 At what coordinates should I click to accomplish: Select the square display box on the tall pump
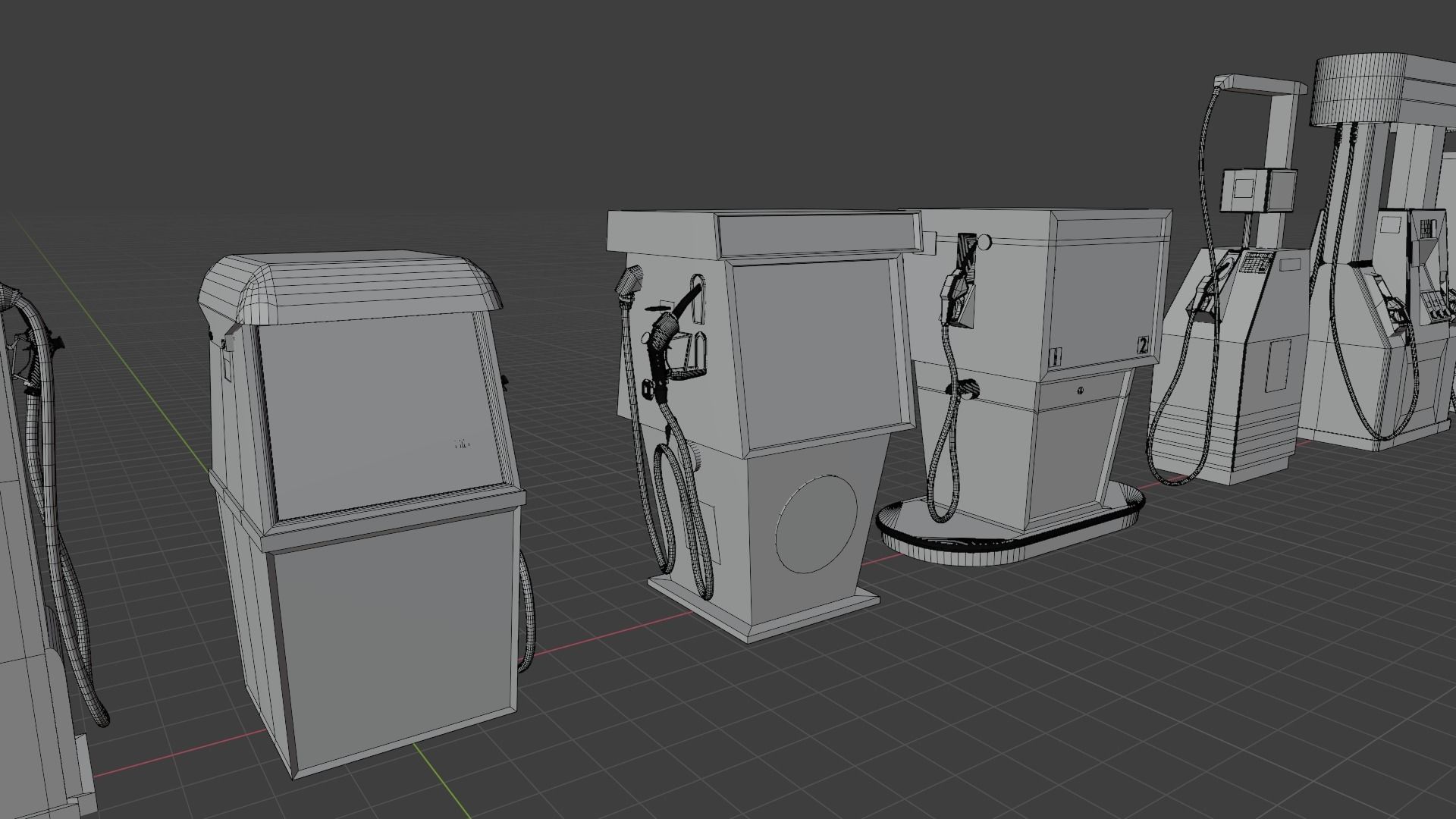point(1259,190)
